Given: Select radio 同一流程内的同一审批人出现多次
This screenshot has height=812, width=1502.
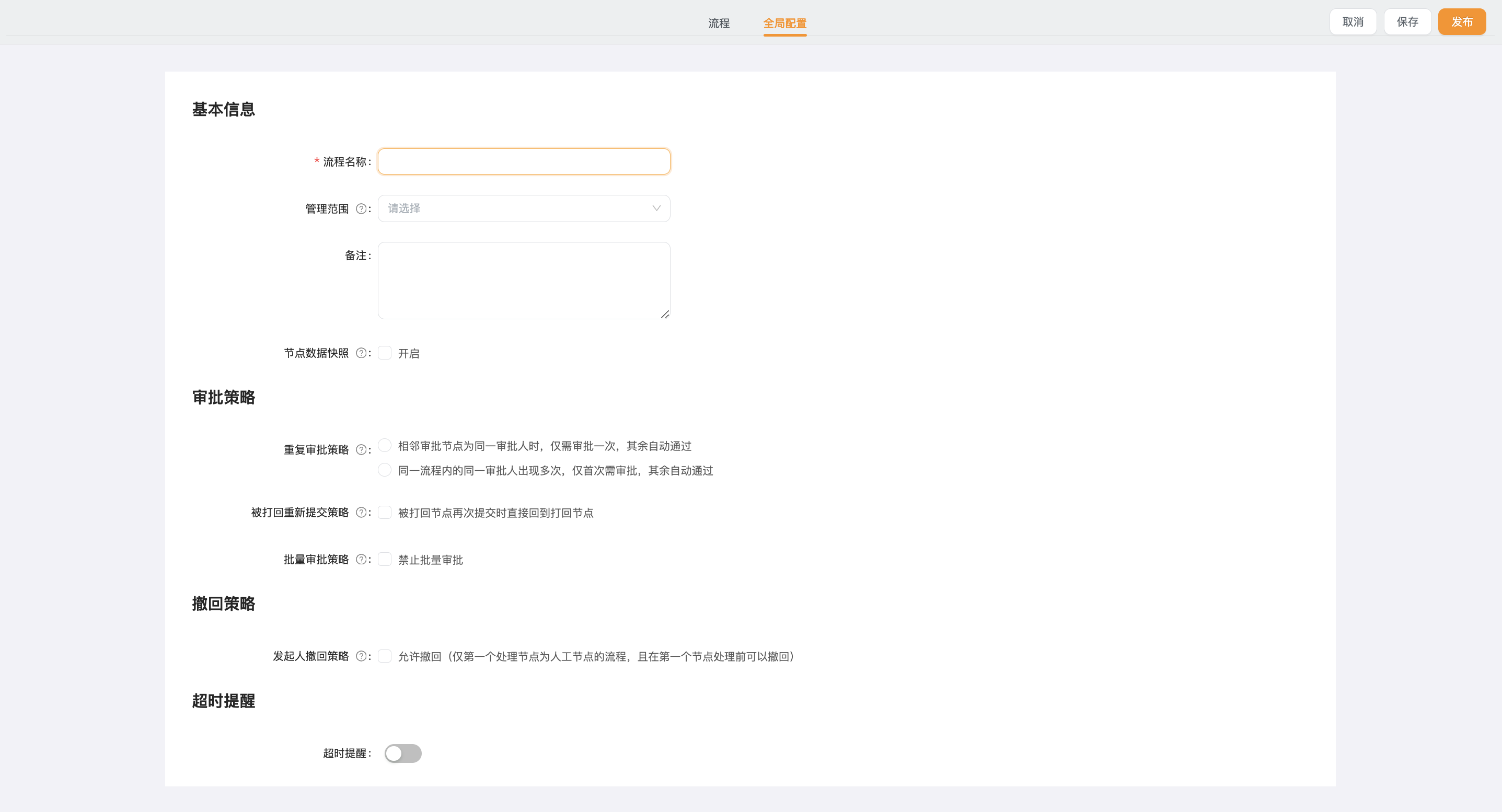Looking at the screenshot, I should [385, 470].
